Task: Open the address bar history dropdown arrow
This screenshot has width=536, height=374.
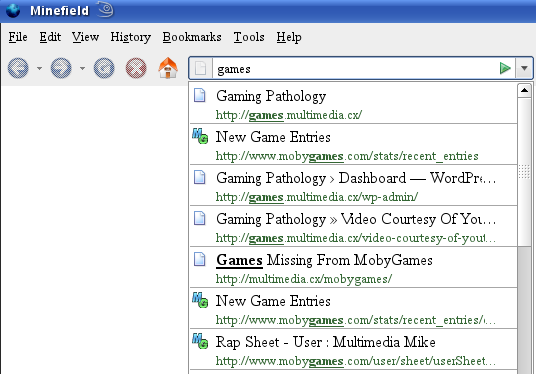Action: [x=524, y=68]
